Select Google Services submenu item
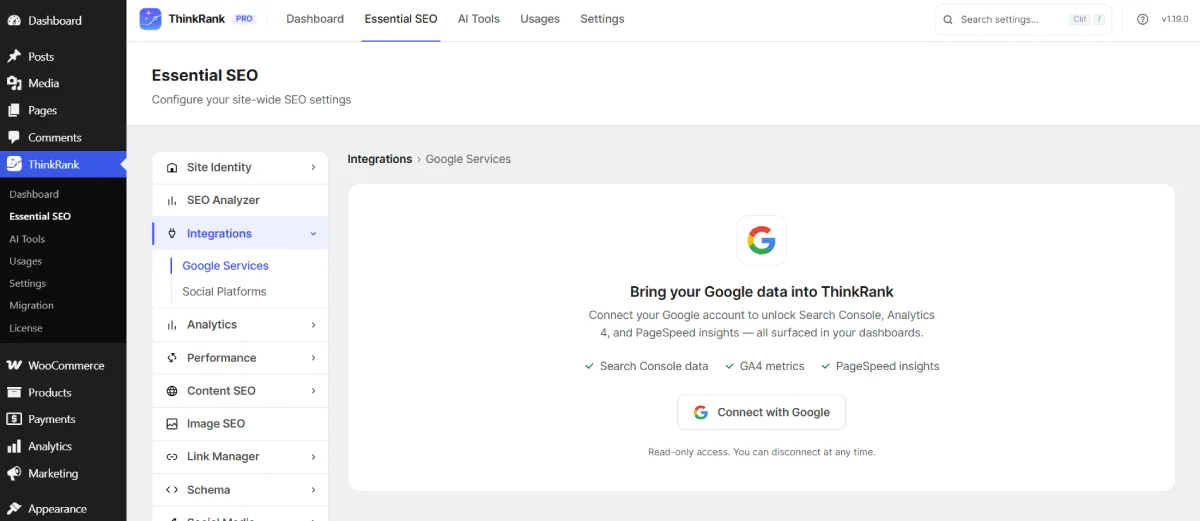 pyautogui.click(x=225, y=266)
